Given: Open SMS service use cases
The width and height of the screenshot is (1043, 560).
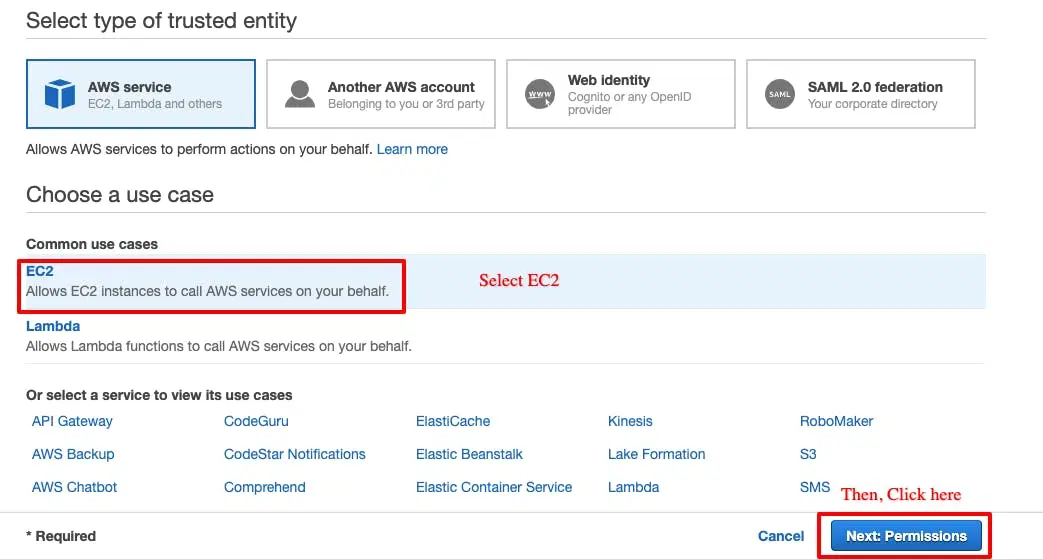Looking at the screenshot, I should pyautogui.click(x=815, y=487).
